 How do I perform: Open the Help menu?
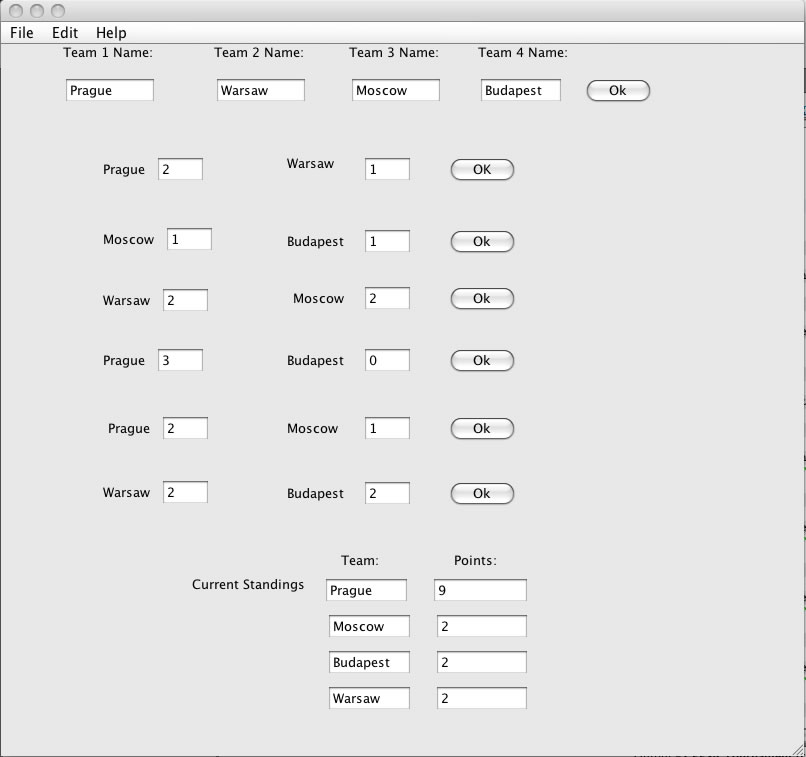111,33
